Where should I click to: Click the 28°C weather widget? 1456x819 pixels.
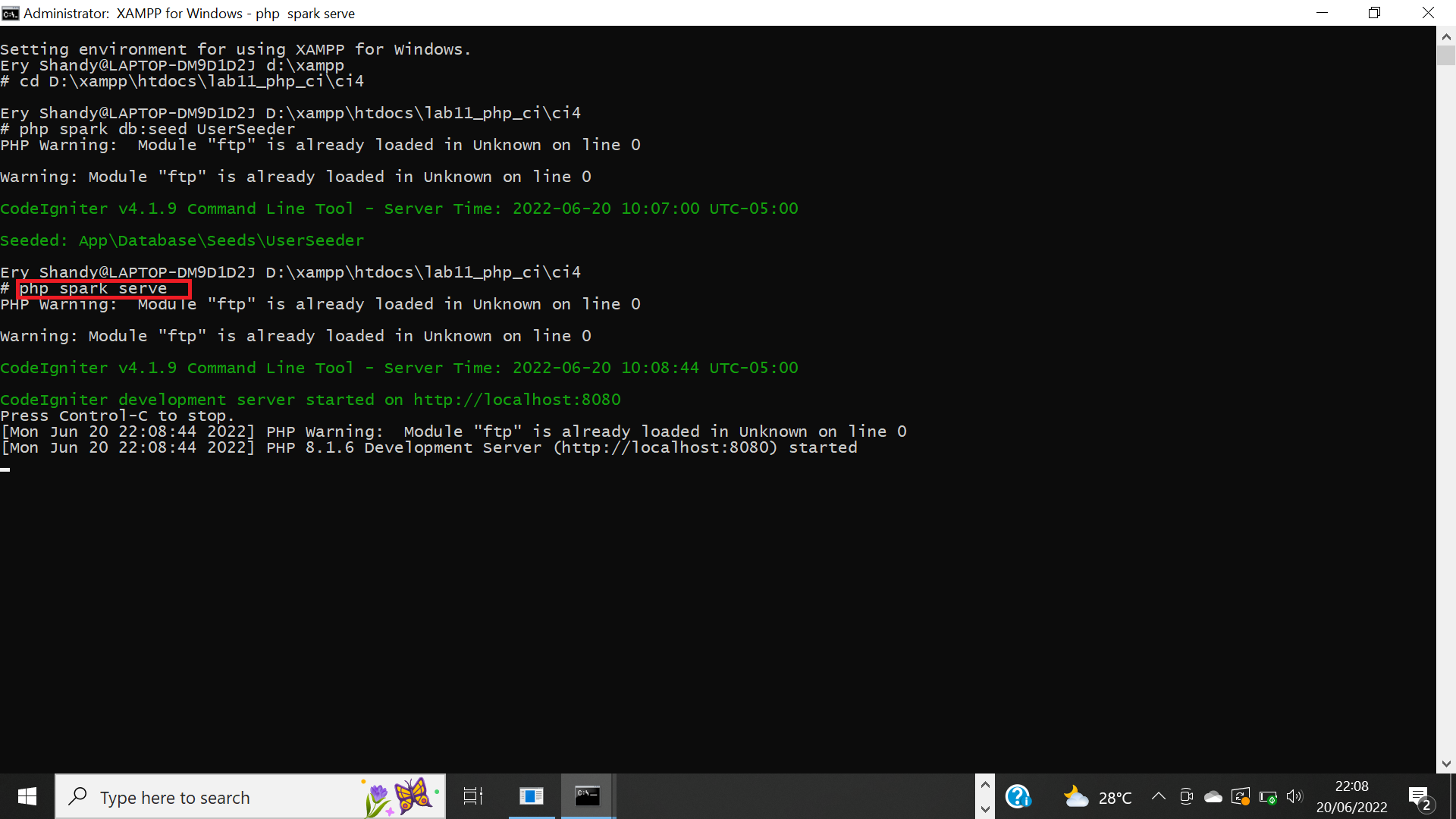pyautogui.click(x=1097, y=796)
